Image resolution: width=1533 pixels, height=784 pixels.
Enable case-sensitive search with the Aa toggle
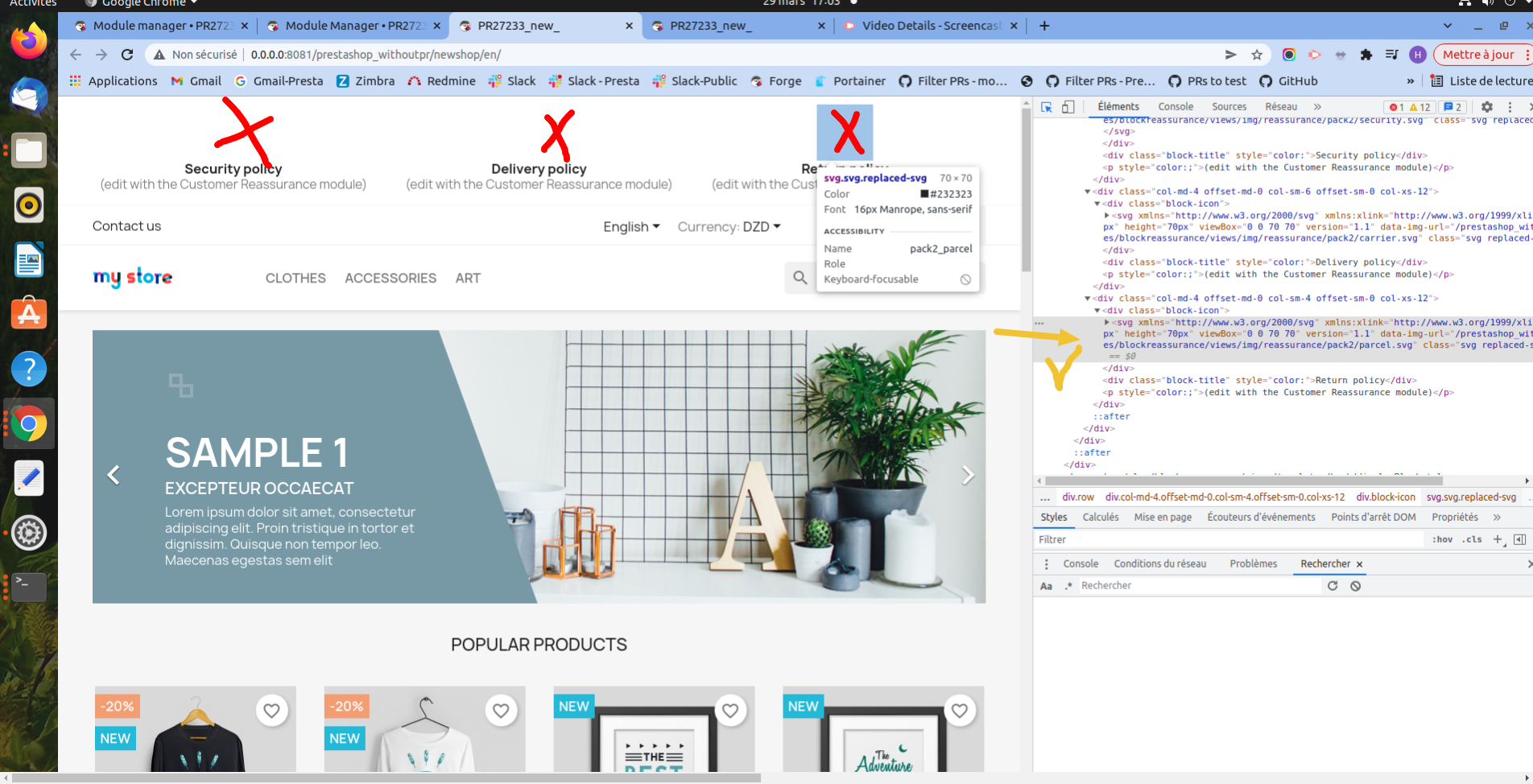point(1046,585)
